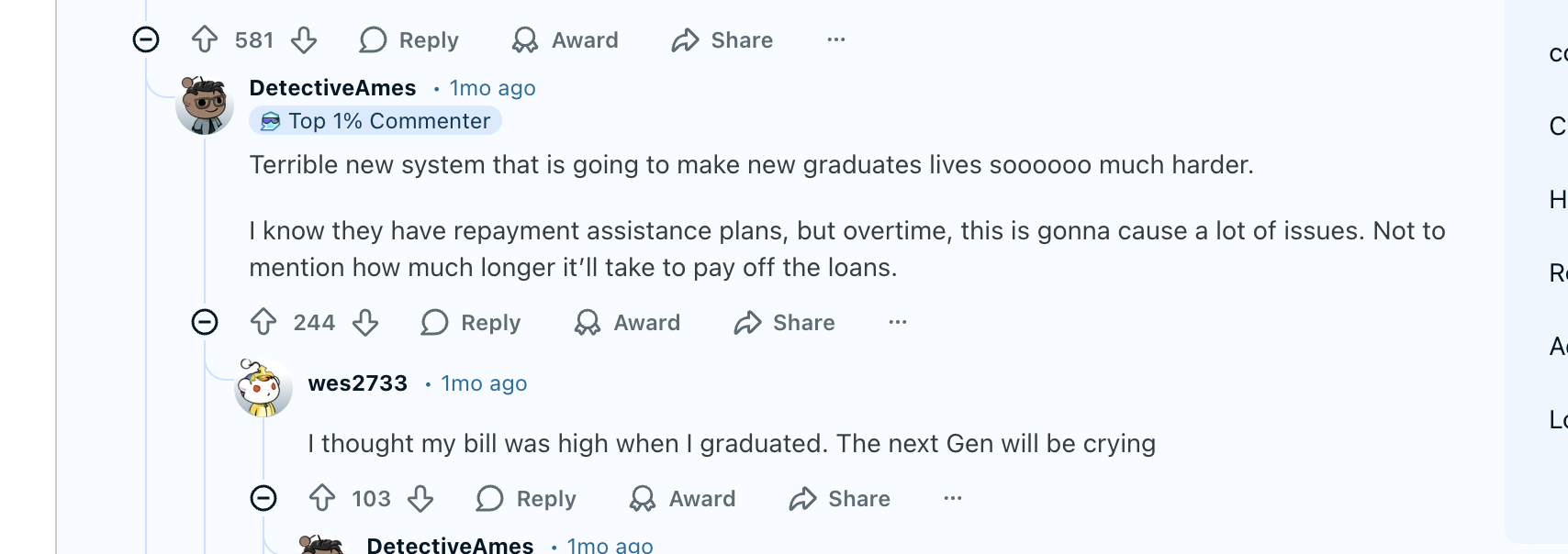Downvote the comment with 581 points
The width and height of the screenshot is (1568, 554).
coord(304,39)
